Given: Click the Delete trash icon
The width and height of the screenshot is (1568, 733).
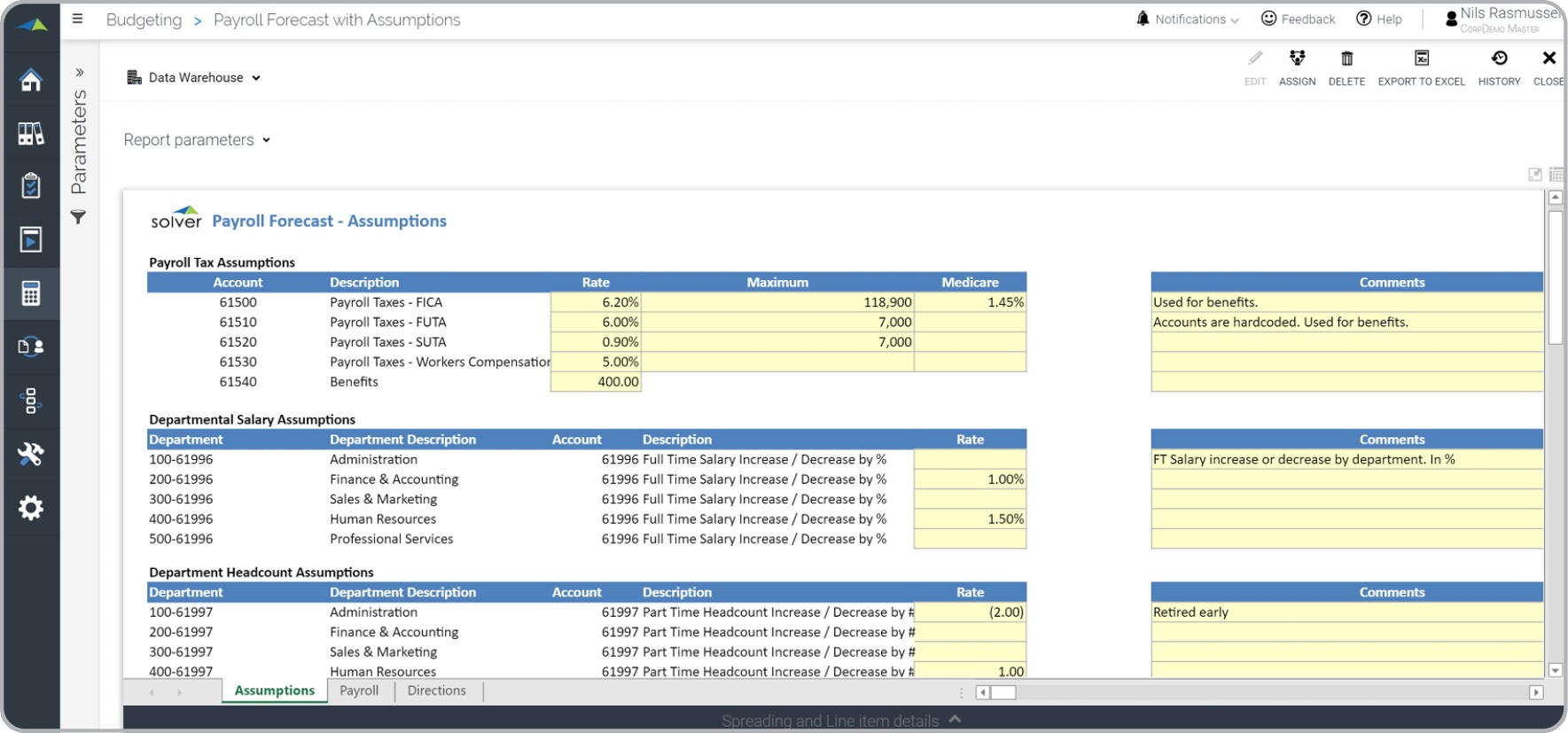Looking at the screenshot, I should tap(1346, 59).
